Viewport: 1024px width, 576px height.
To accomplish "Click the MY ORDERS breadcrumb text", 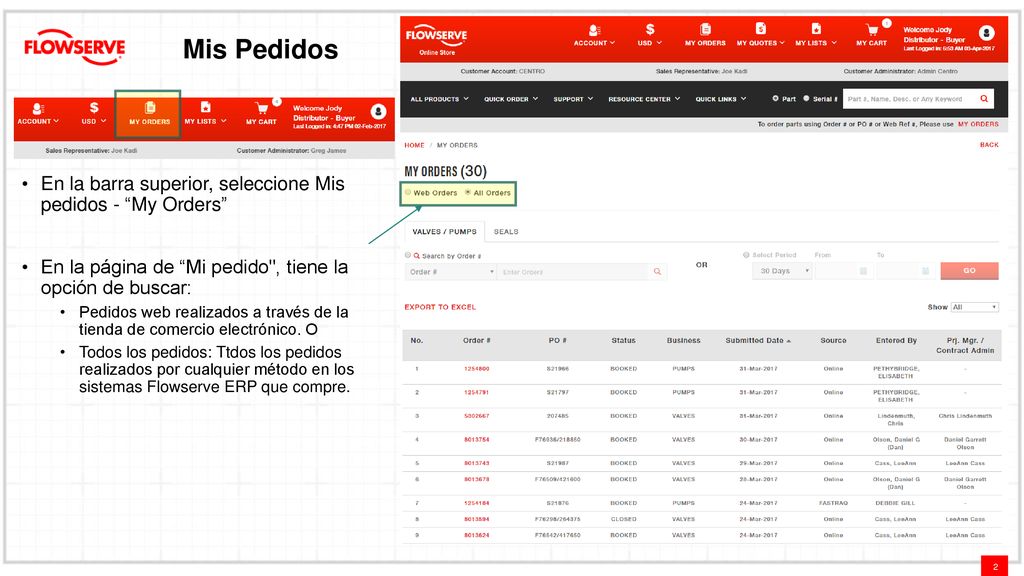I will tap(457, 145).
